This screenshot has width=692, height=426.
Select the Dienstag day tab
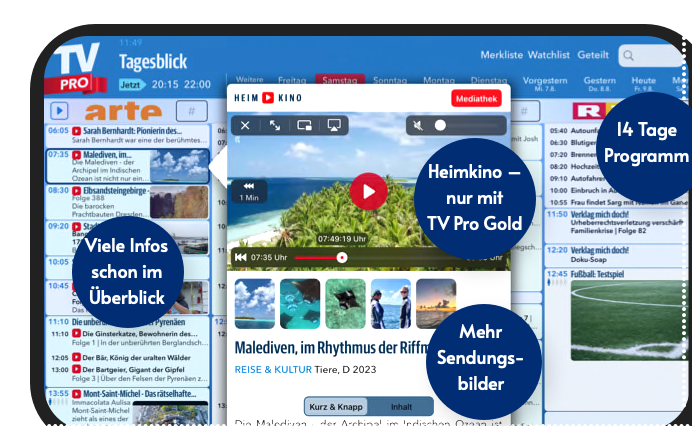tap(489, 80)
